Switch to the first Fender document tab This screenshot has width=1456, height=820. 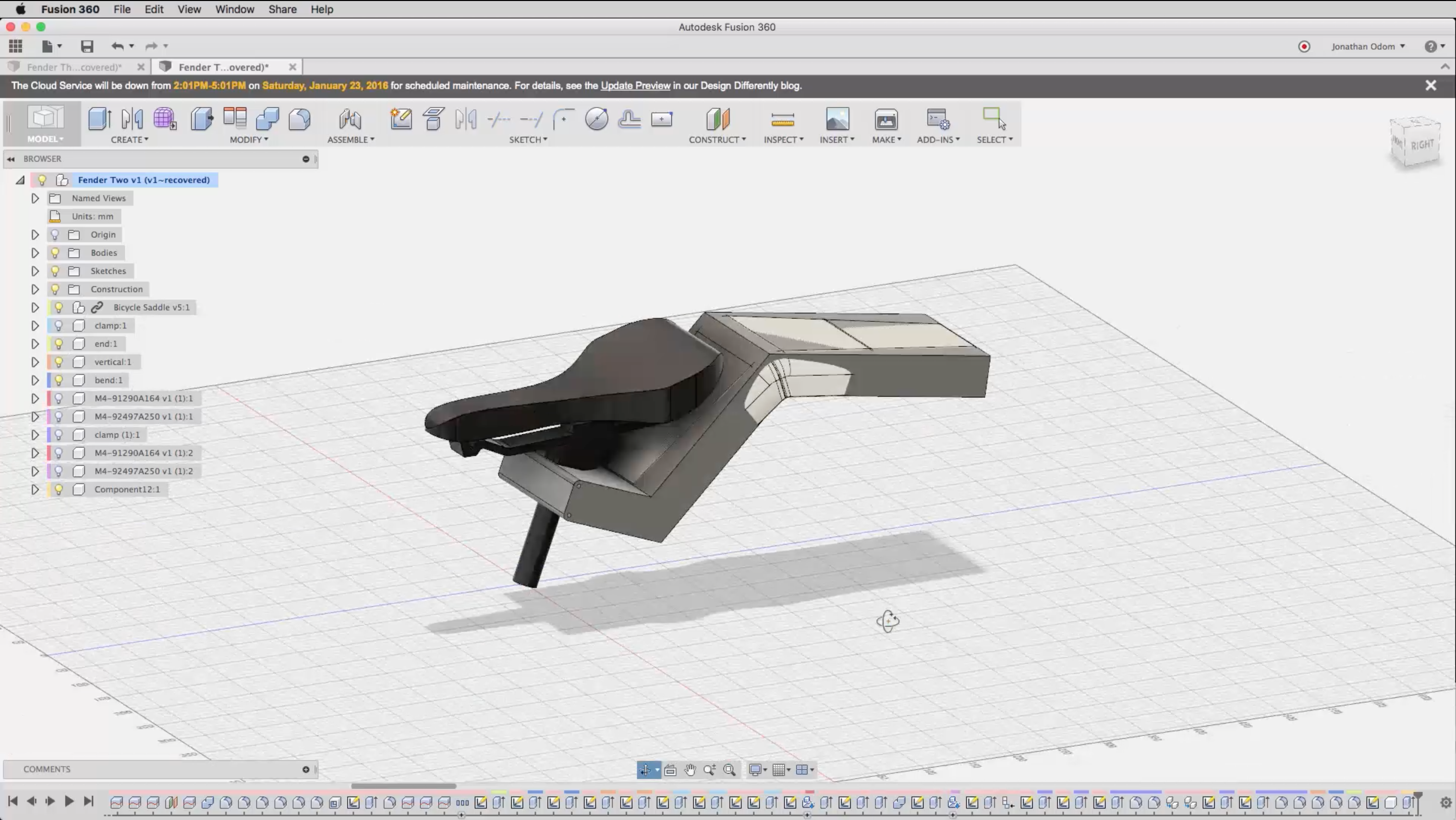click(73, 67)
